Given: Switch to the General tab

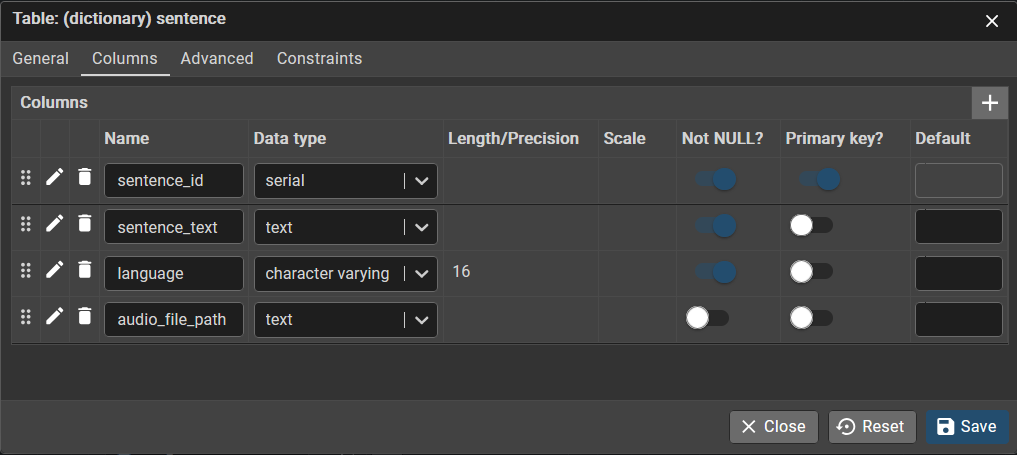Looking at the screenshot, I should (x=40, y=58).
